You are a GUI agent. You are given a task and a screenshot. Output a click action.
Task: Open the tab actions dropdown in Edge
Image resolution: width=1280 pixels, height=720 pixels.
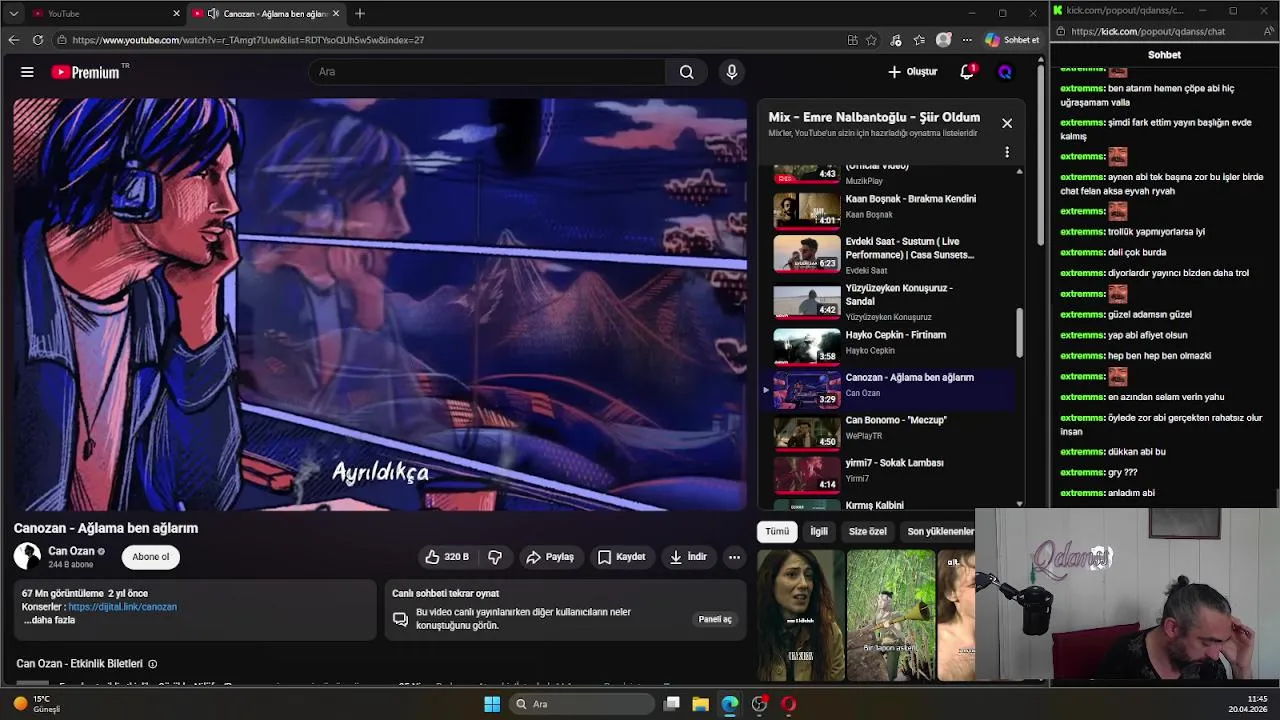point(13,13)
